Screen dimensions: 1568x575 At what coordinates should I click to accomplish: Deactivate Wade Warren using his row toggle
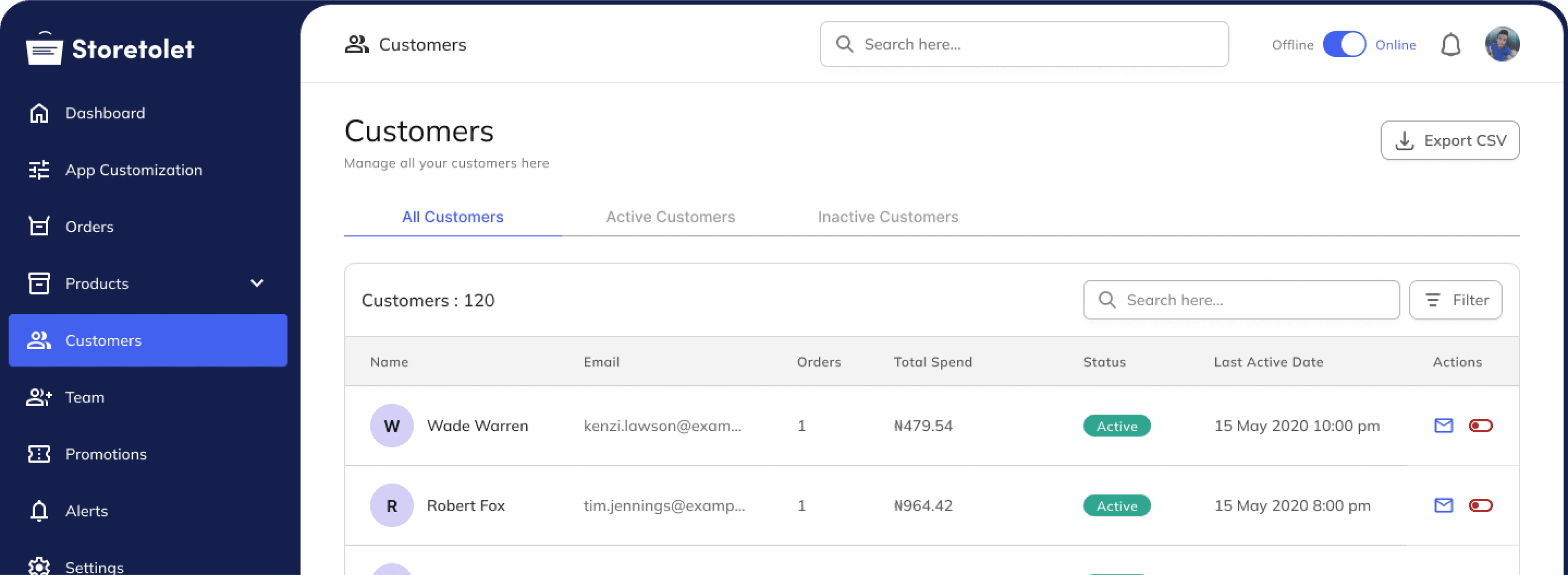coord(1481,426)
